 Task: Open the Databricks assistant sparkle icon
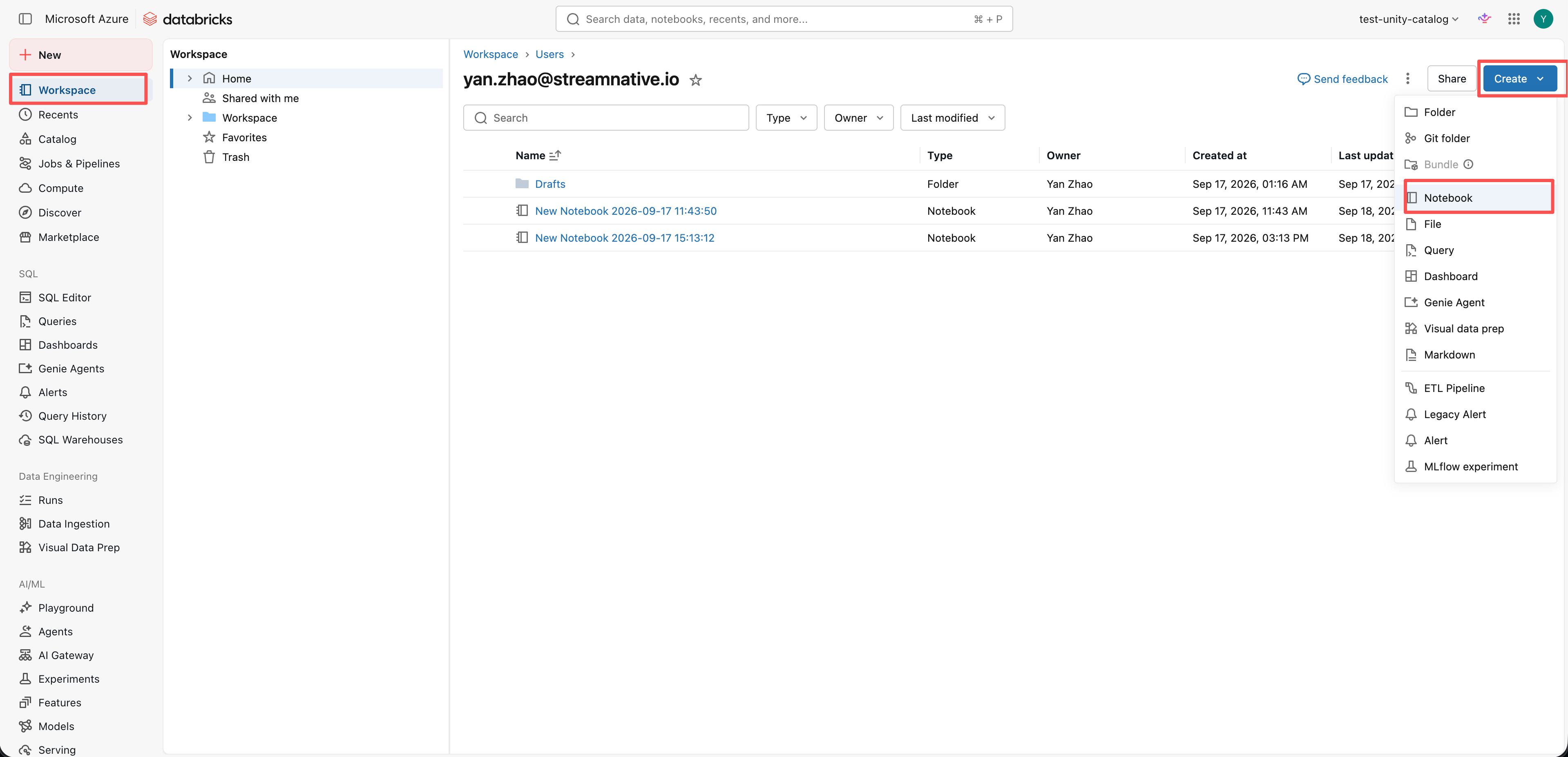pyautogui.click(x=1485, y=19)
